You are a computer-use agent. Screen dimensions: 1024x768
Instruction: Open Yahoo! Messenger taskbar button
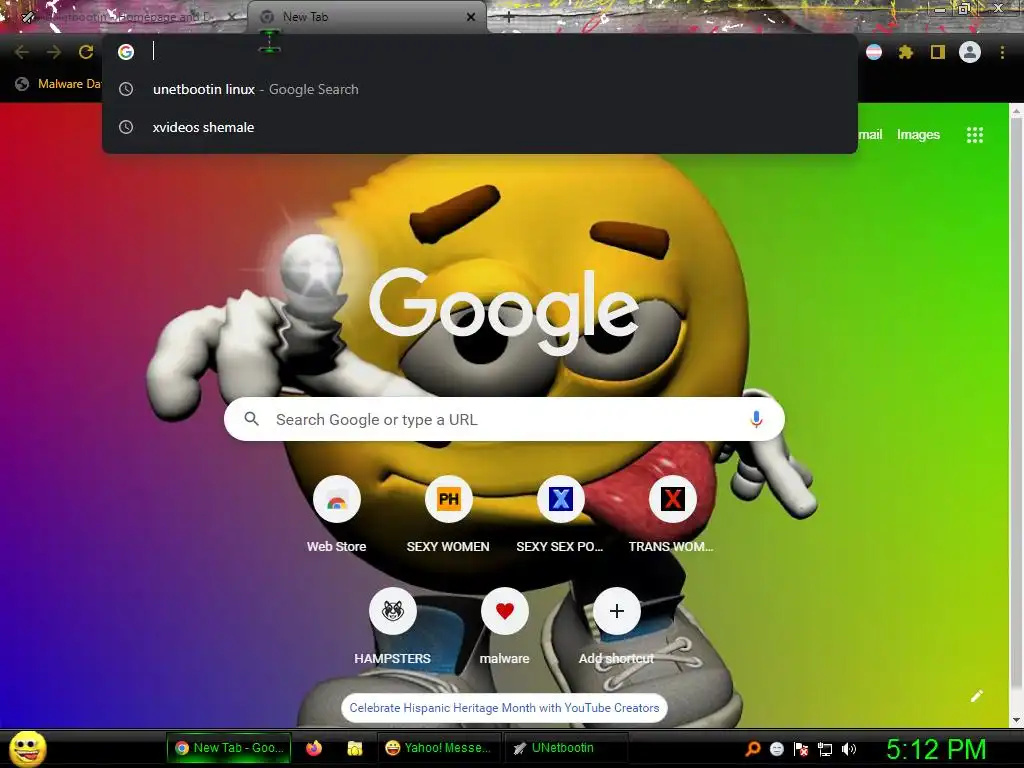(439, 748)
